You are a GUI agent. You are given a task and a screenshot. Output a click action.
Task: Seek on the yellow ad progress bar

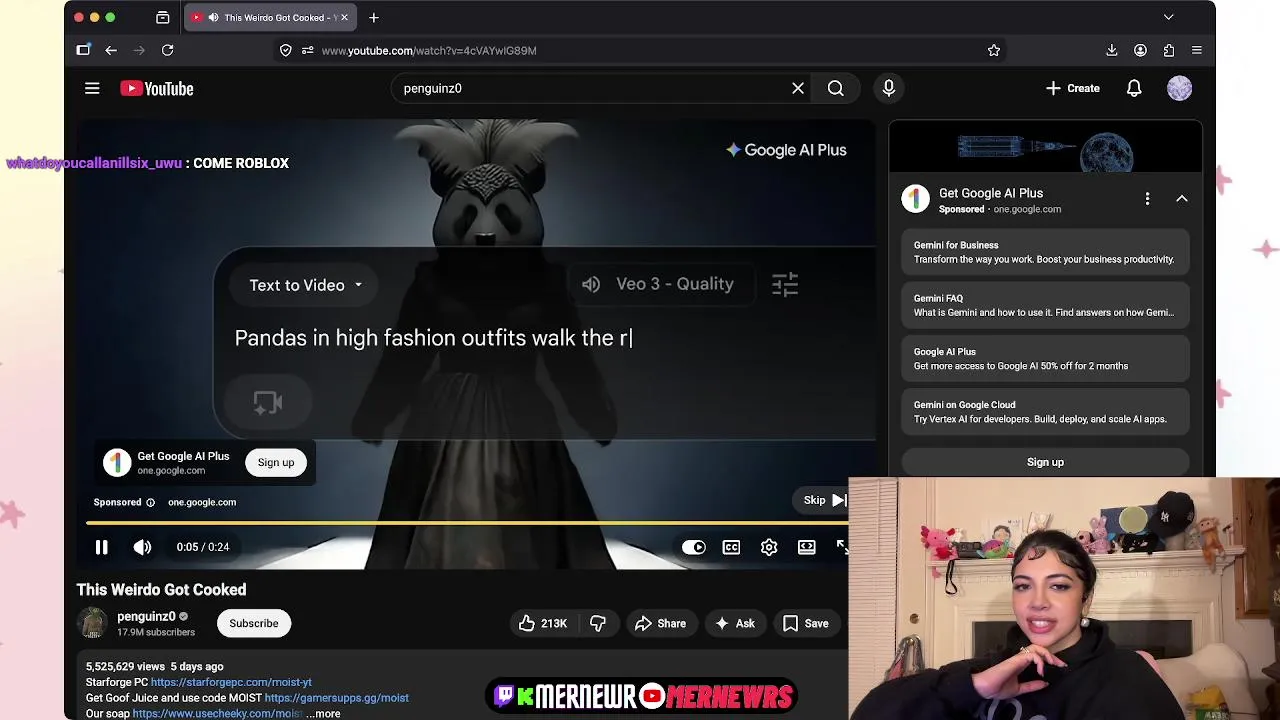click(x=466, y=523)
